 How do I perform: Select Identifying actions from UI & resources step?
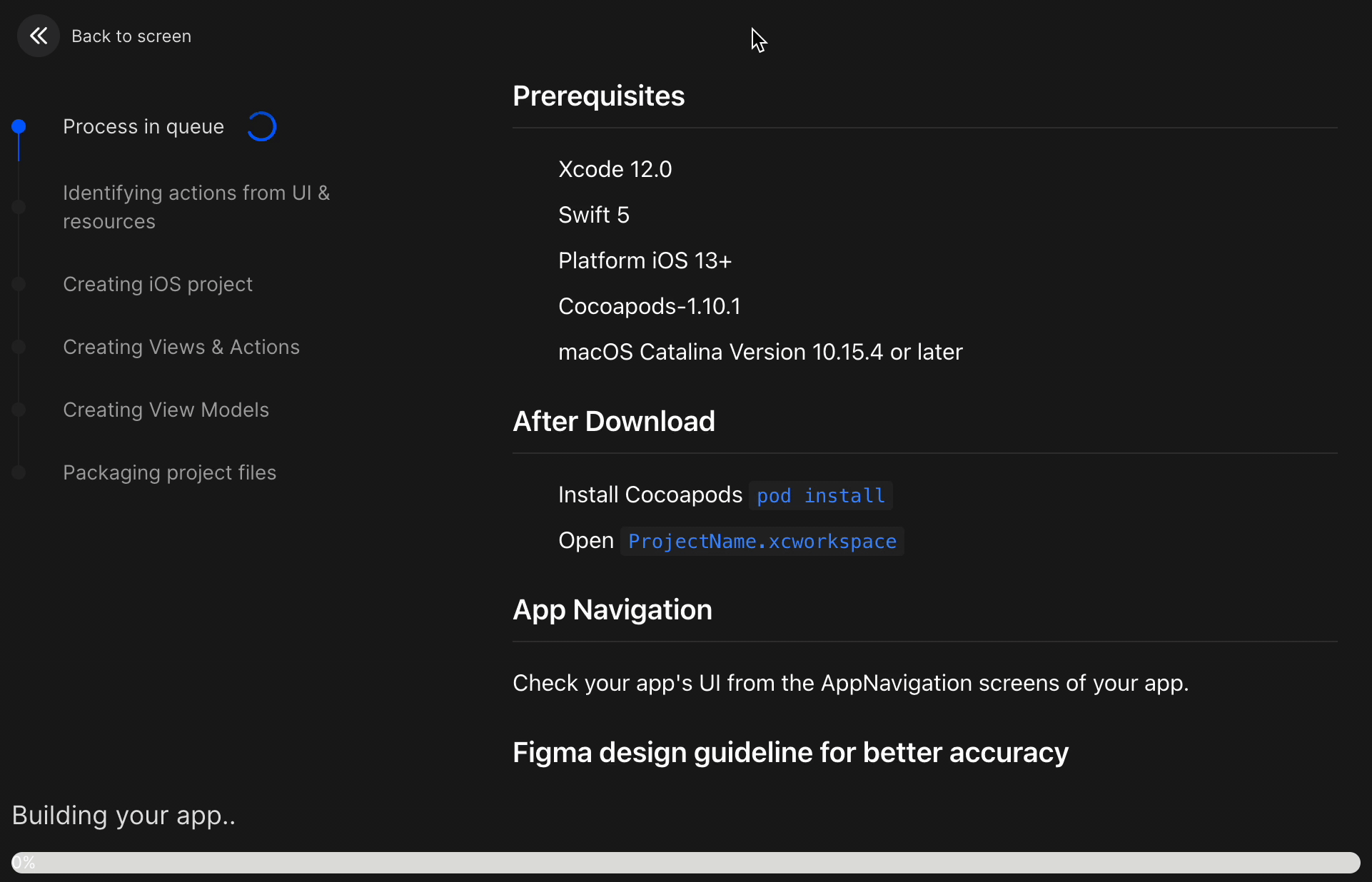coord(196,207)
